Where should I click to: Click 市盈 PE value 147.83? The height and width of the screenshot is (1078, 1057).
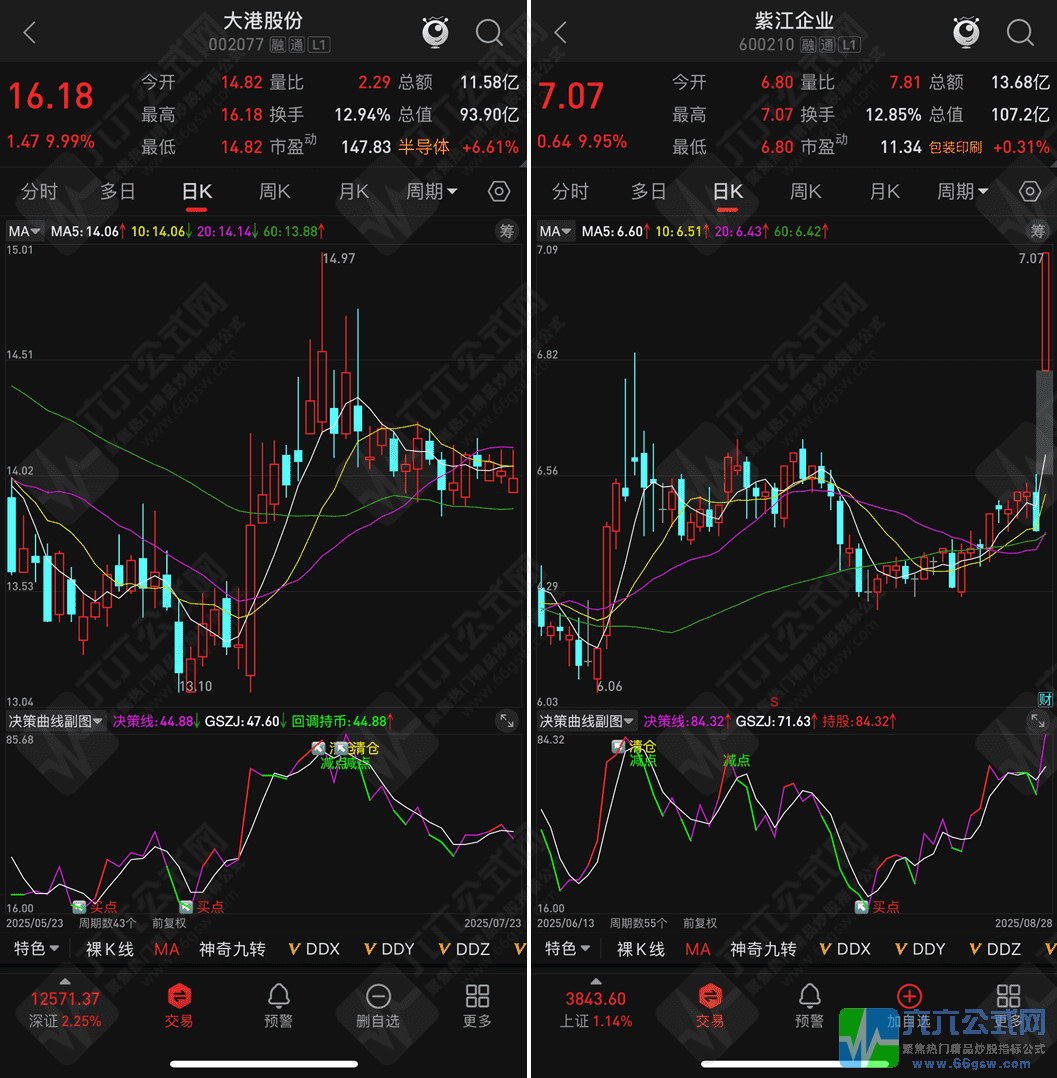366,146
